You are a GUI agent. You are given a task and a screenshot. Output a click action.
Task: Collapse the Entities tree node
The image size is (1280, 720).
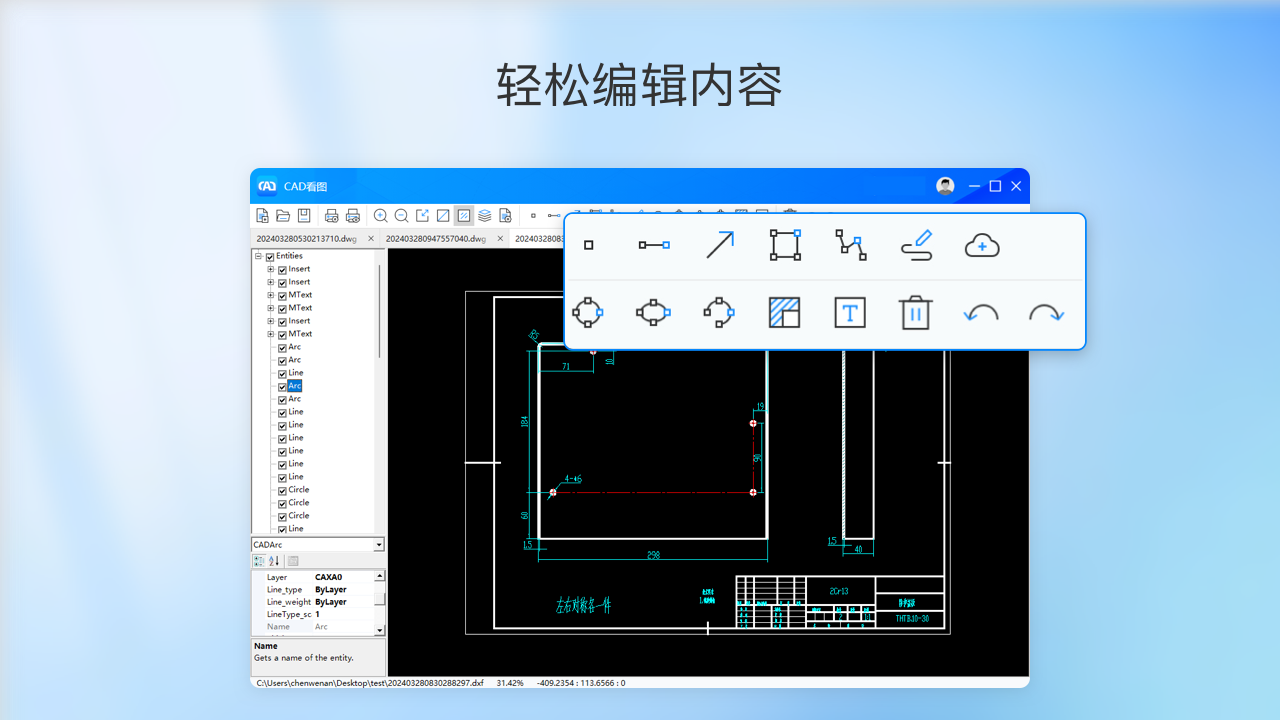259,257
